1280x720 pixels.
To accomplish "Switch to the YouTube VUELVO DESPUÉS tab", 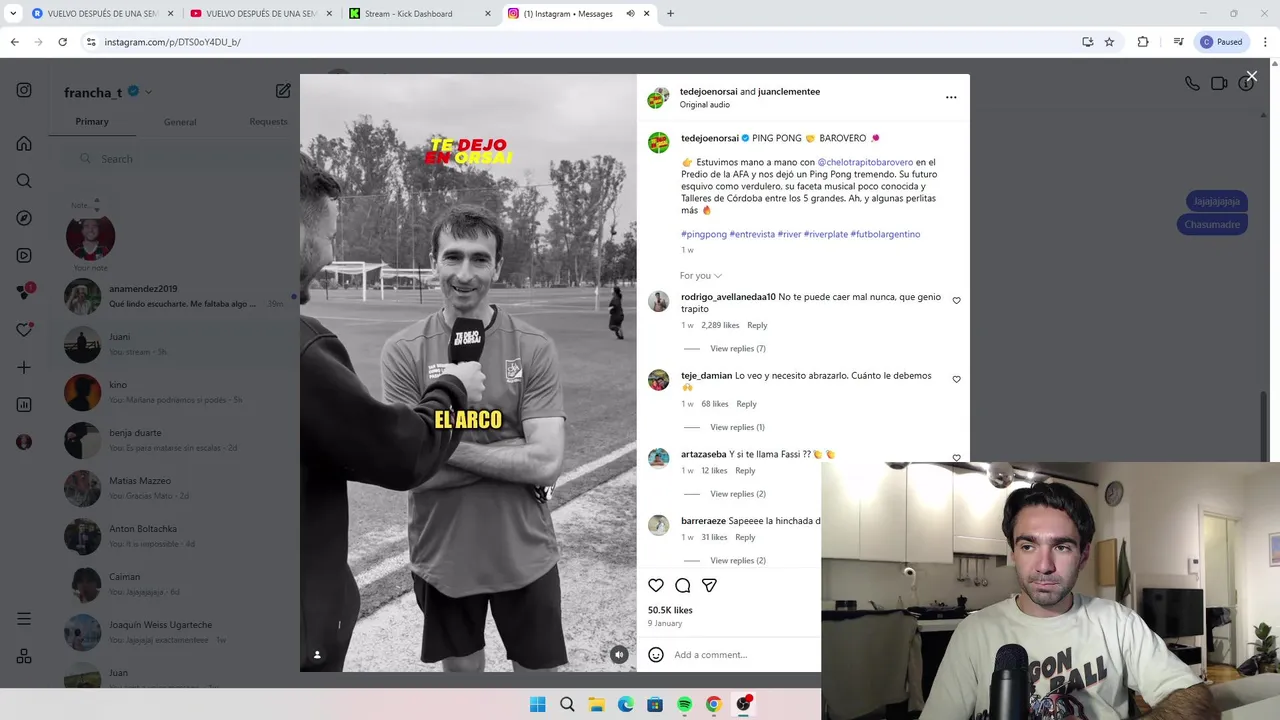I will [262, 14].
